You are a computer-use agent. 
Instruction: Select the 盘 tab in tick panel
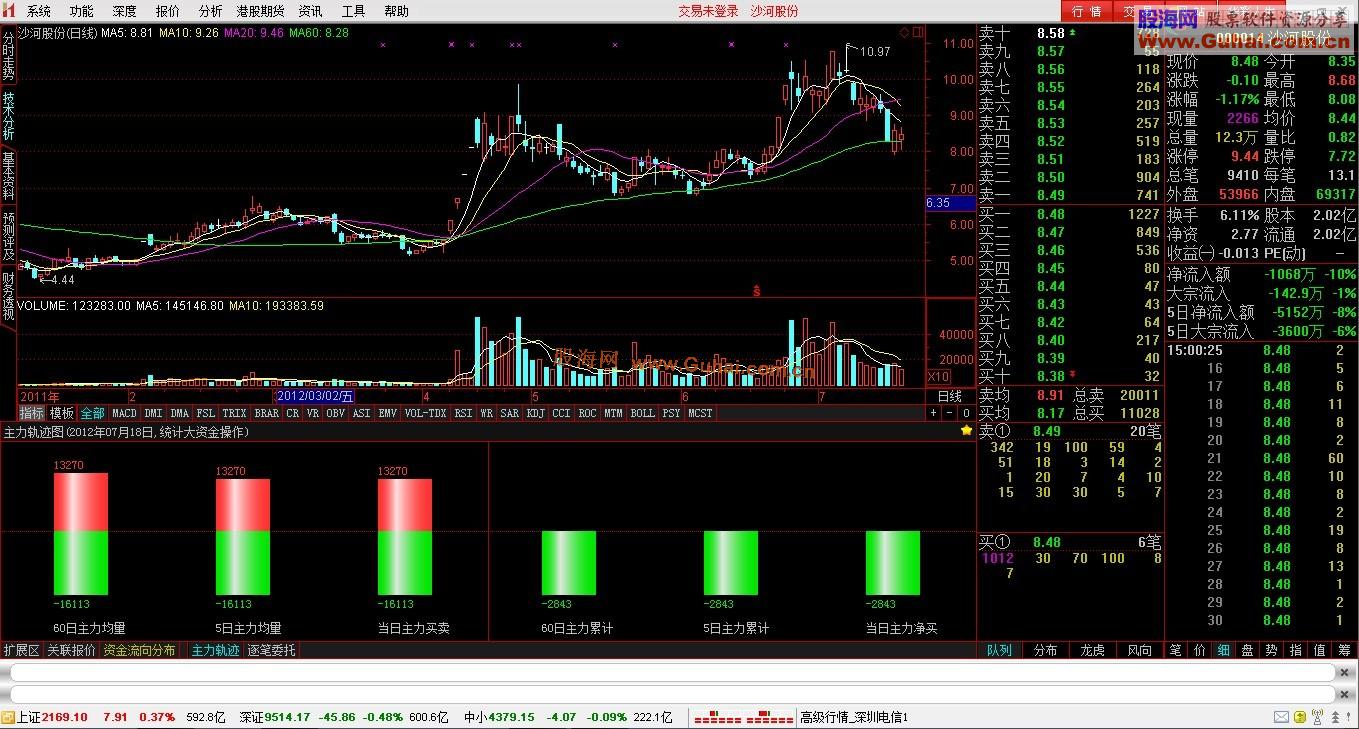pos(1248,650)
